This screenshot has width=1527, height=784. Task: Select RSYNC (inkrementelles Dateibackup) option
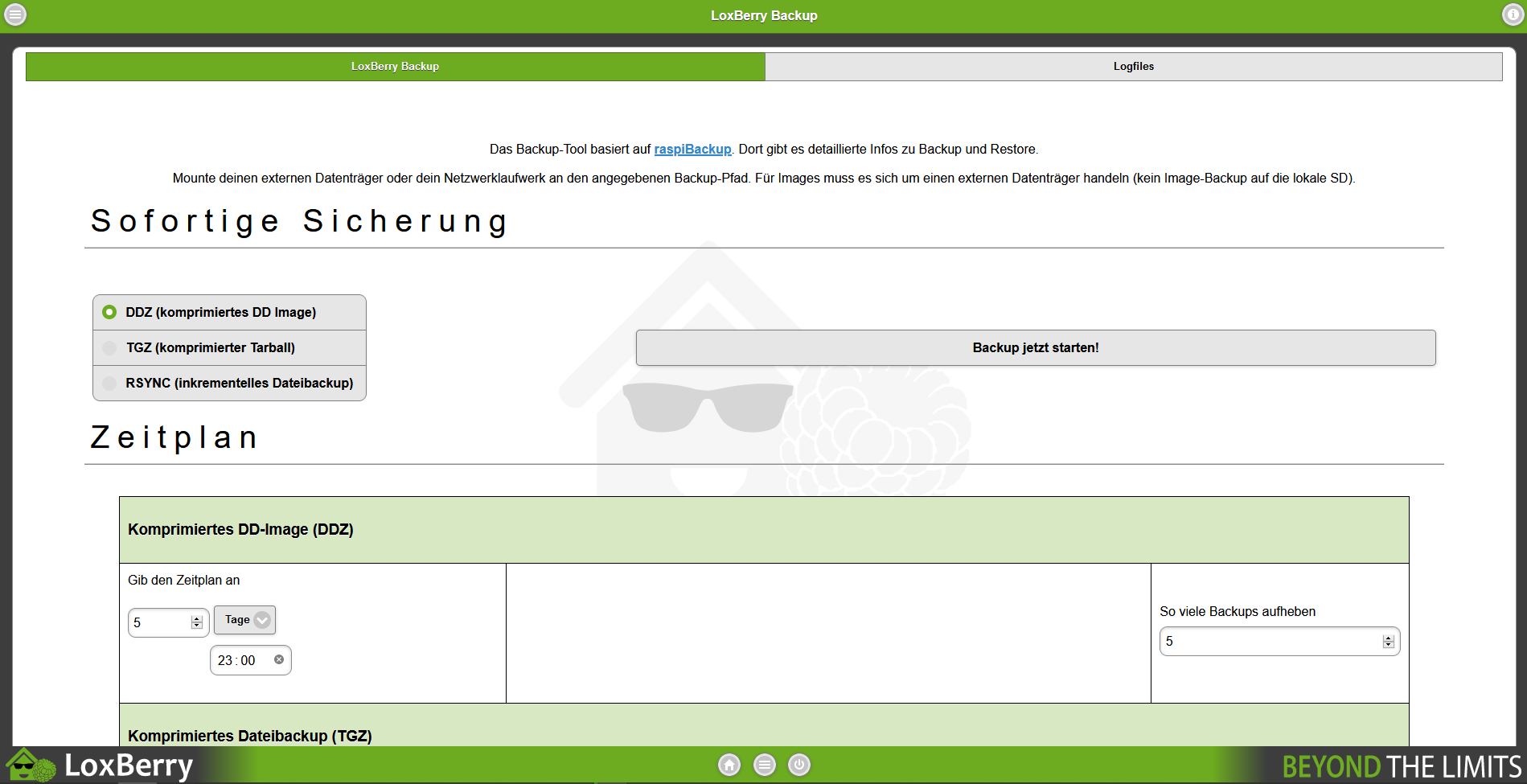(x=229, y=383)
